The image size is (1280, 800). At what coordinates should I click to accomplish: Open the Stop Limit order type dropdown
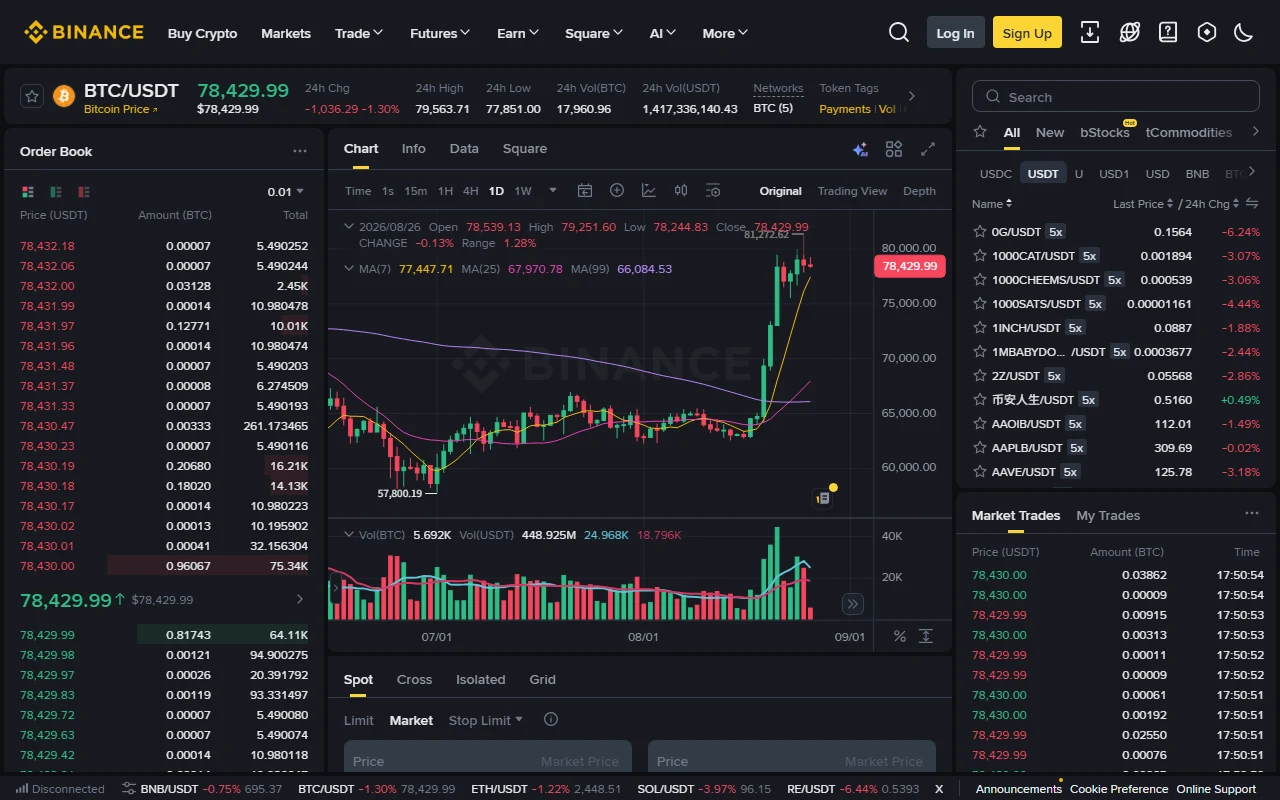pyautogui.click(x=486, y=720)
